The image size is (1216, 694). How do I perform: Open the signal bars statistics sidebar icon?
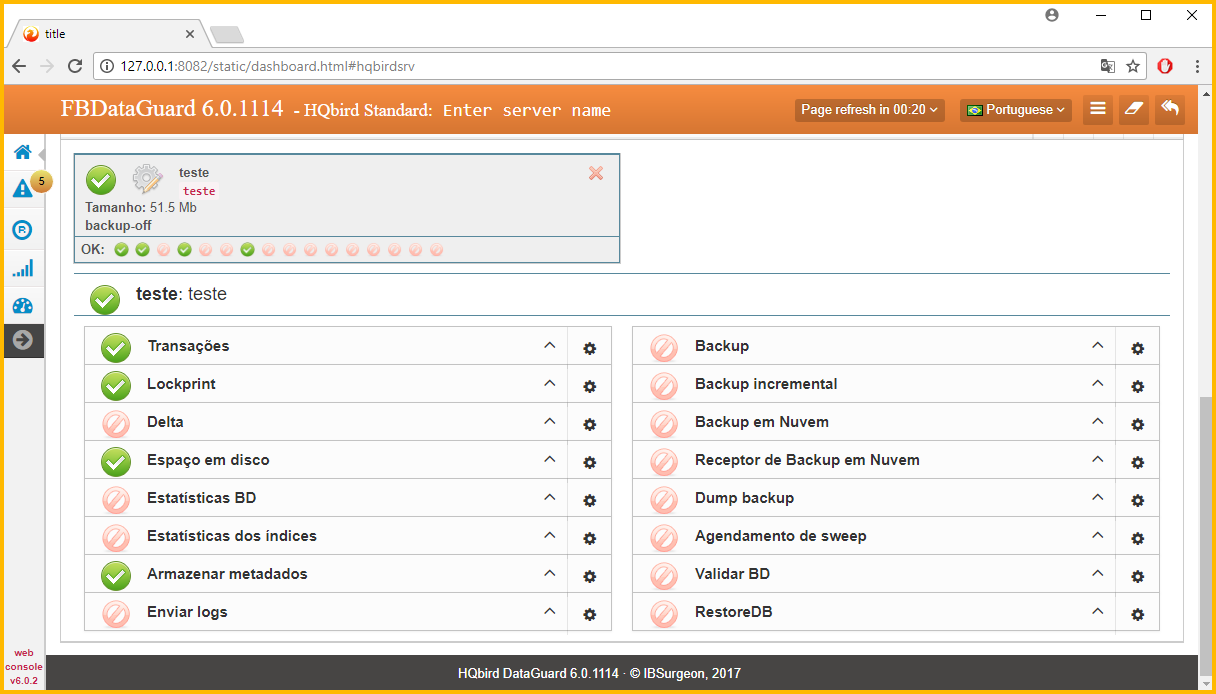(22, 268)
